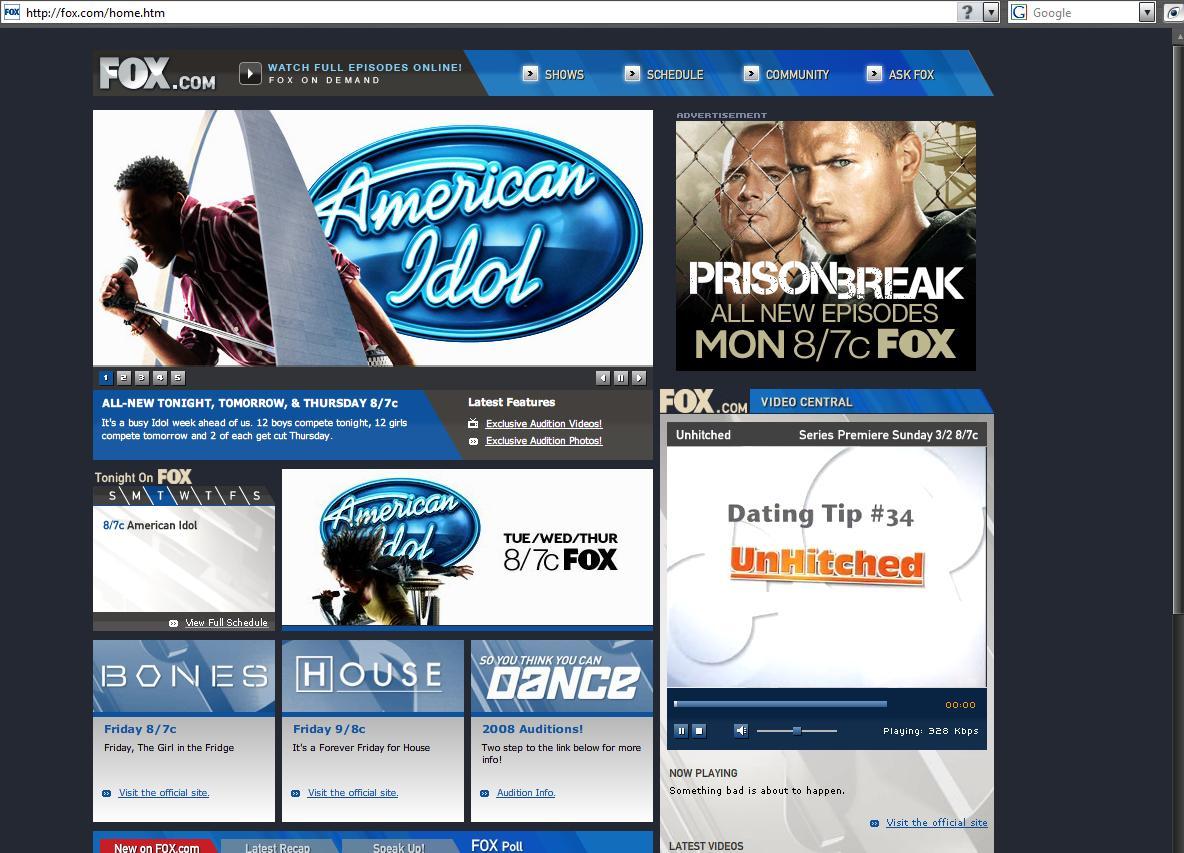The height and width of the screenshot is (853, 1184).
Task: Open Exclusive Audition Photos link
Action: point(544,441)
